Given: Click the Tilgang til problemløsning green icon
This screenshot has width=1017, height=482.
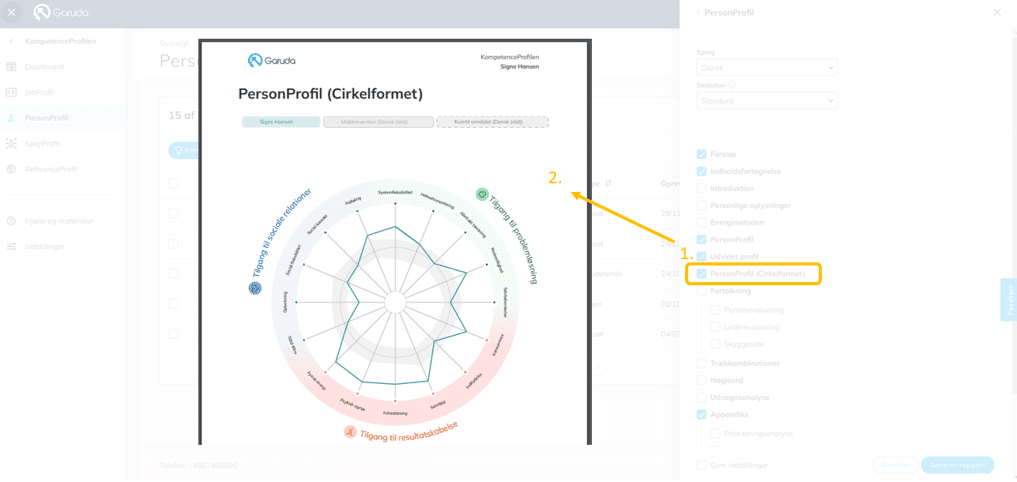Looking at the screenshot, I should coord(482,194).
